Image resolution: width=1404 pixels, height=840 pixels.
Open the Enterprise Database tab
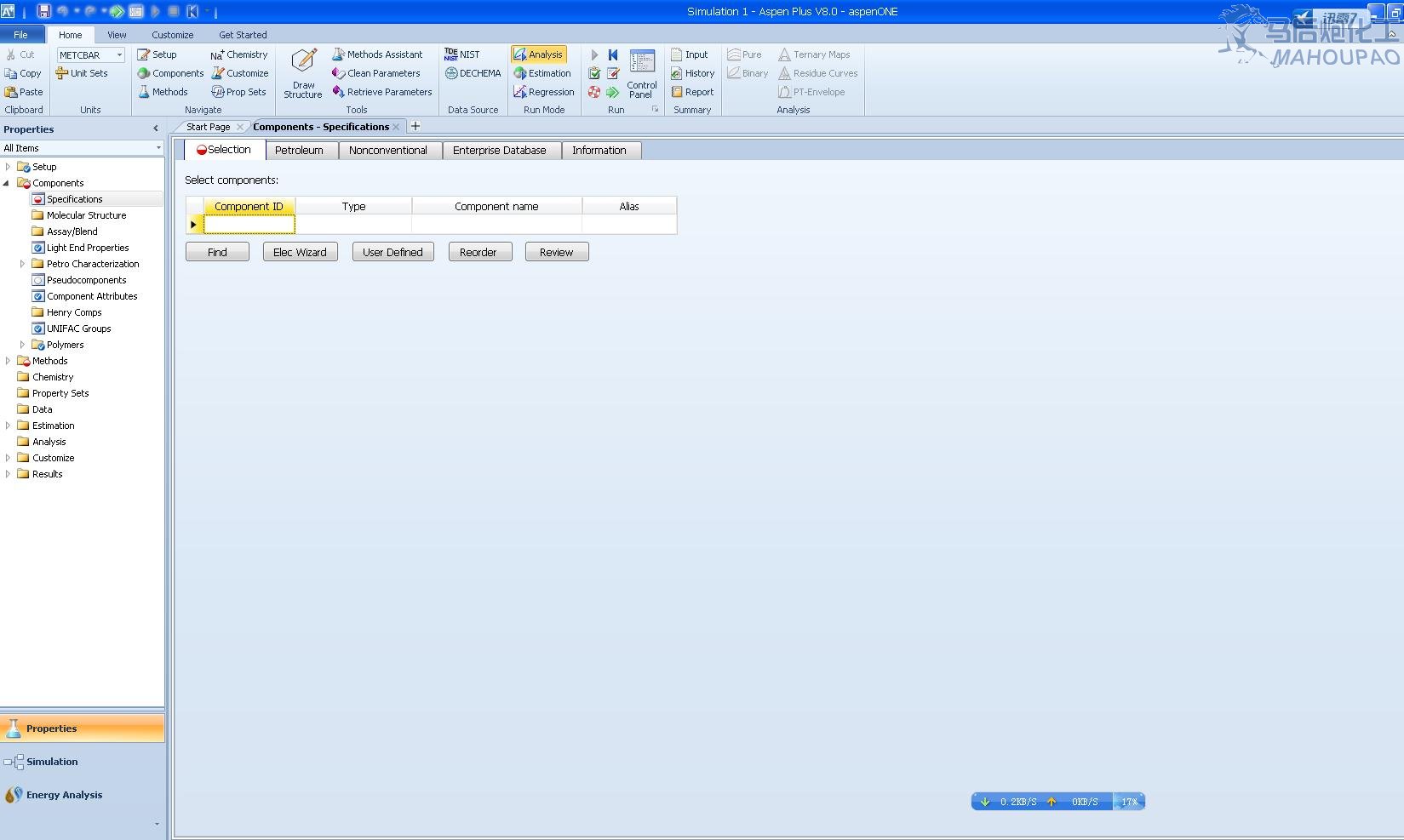point(501,151)
